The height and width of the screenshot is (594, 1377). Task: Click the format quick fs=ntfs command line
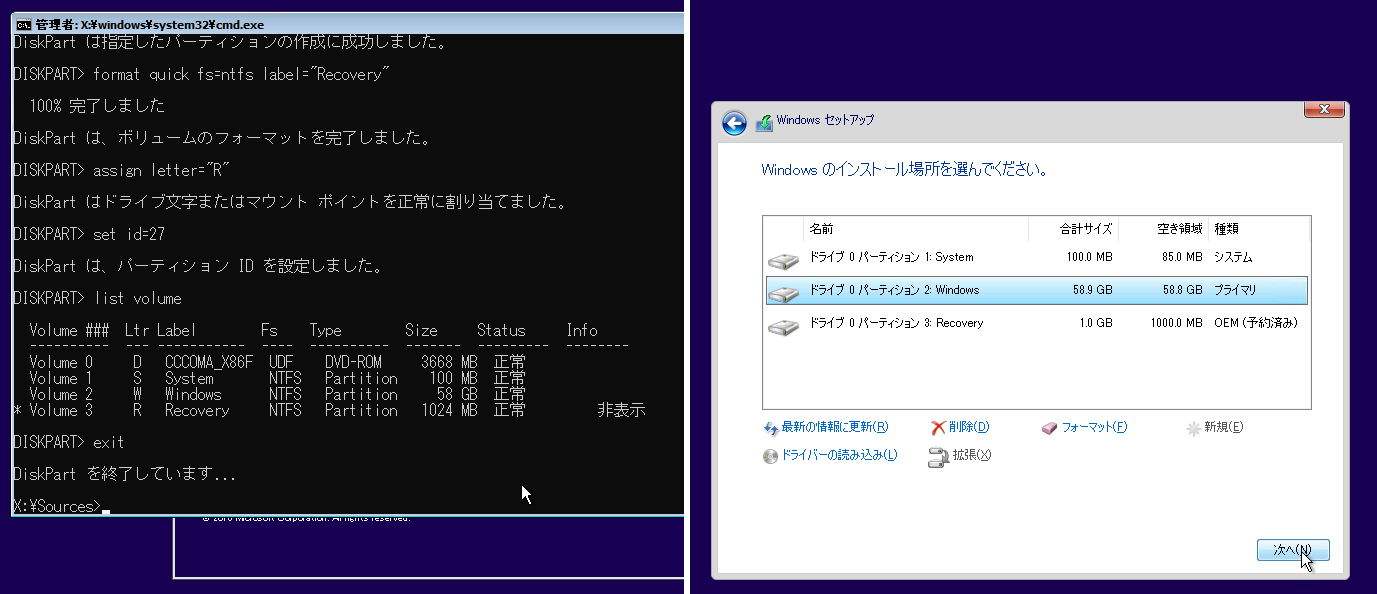201,74
